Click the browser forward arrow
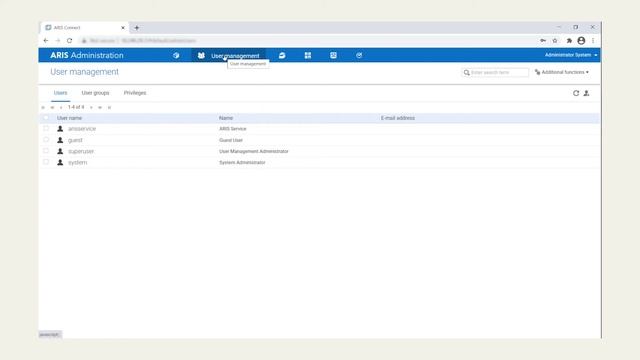The width and height of the screenshot is (640, 360). (x=58, y=40)
